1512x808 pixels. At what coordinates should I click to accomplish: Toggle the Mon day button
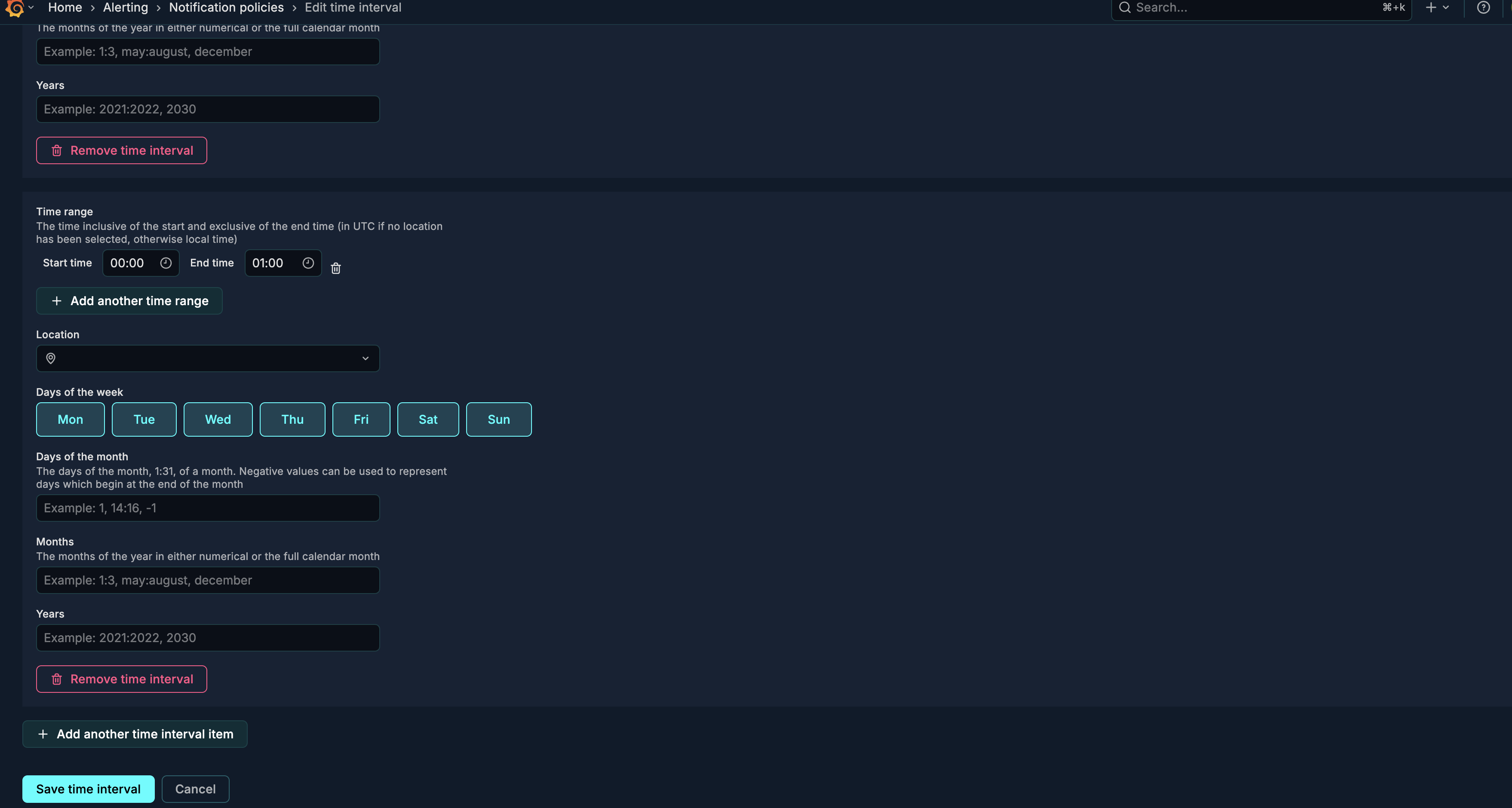coord(71,419)
